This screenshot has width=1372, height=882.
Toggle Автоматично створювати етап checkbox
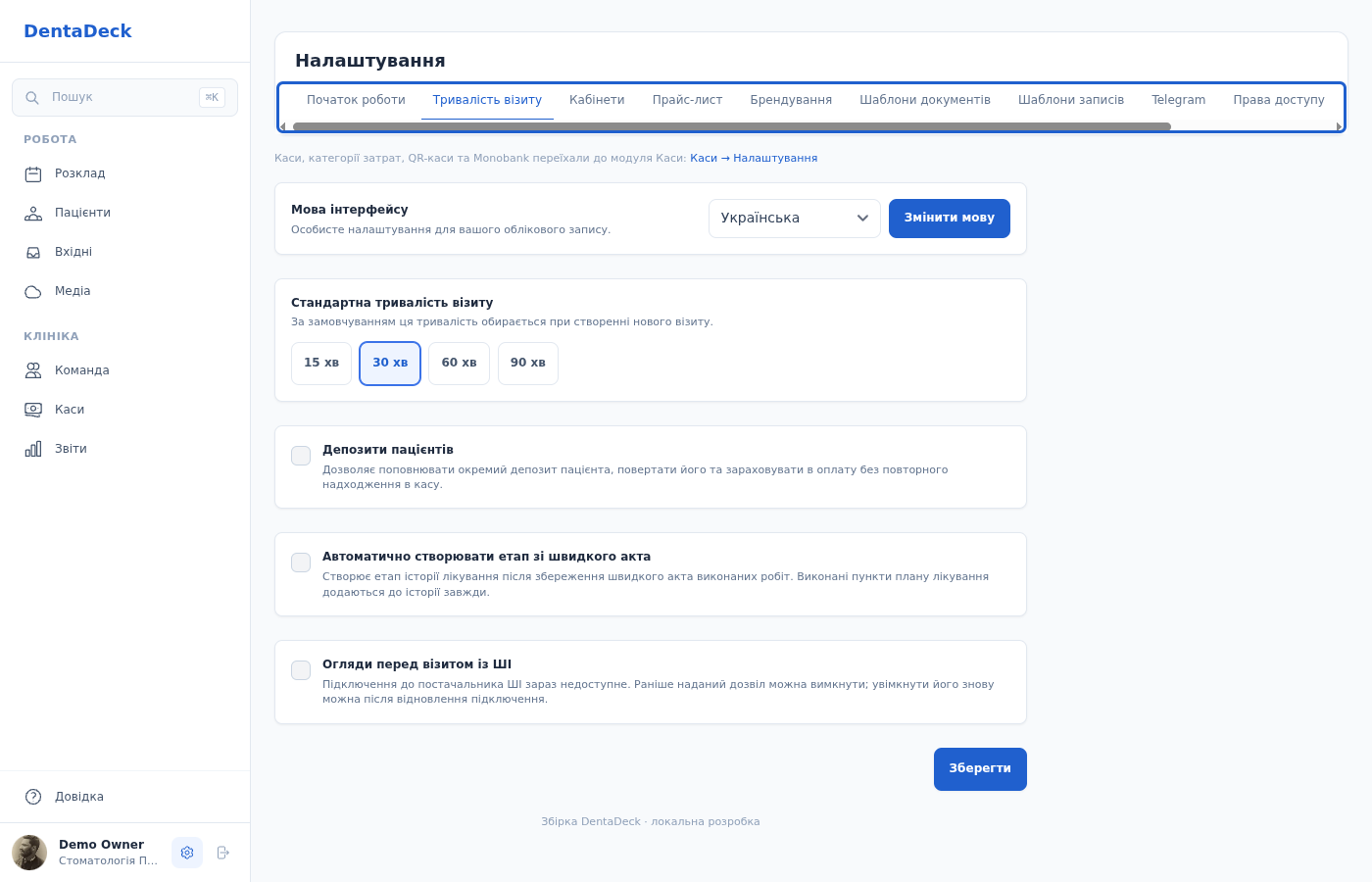click(x=301, y=563)
